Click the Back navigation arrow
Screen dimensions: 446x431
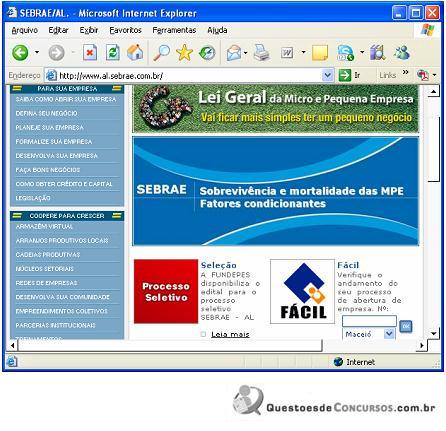point(20,53)
